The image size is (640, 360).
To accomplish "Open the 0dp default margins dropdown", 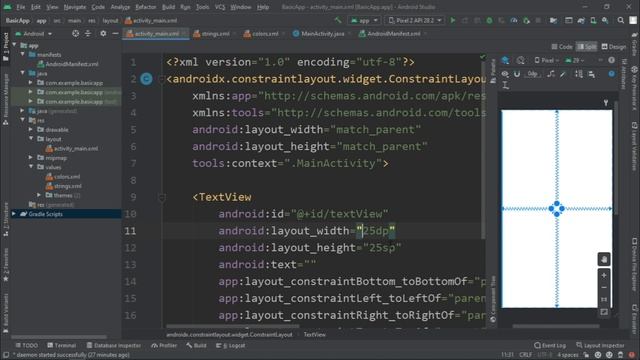I will (x=533, y=74).
